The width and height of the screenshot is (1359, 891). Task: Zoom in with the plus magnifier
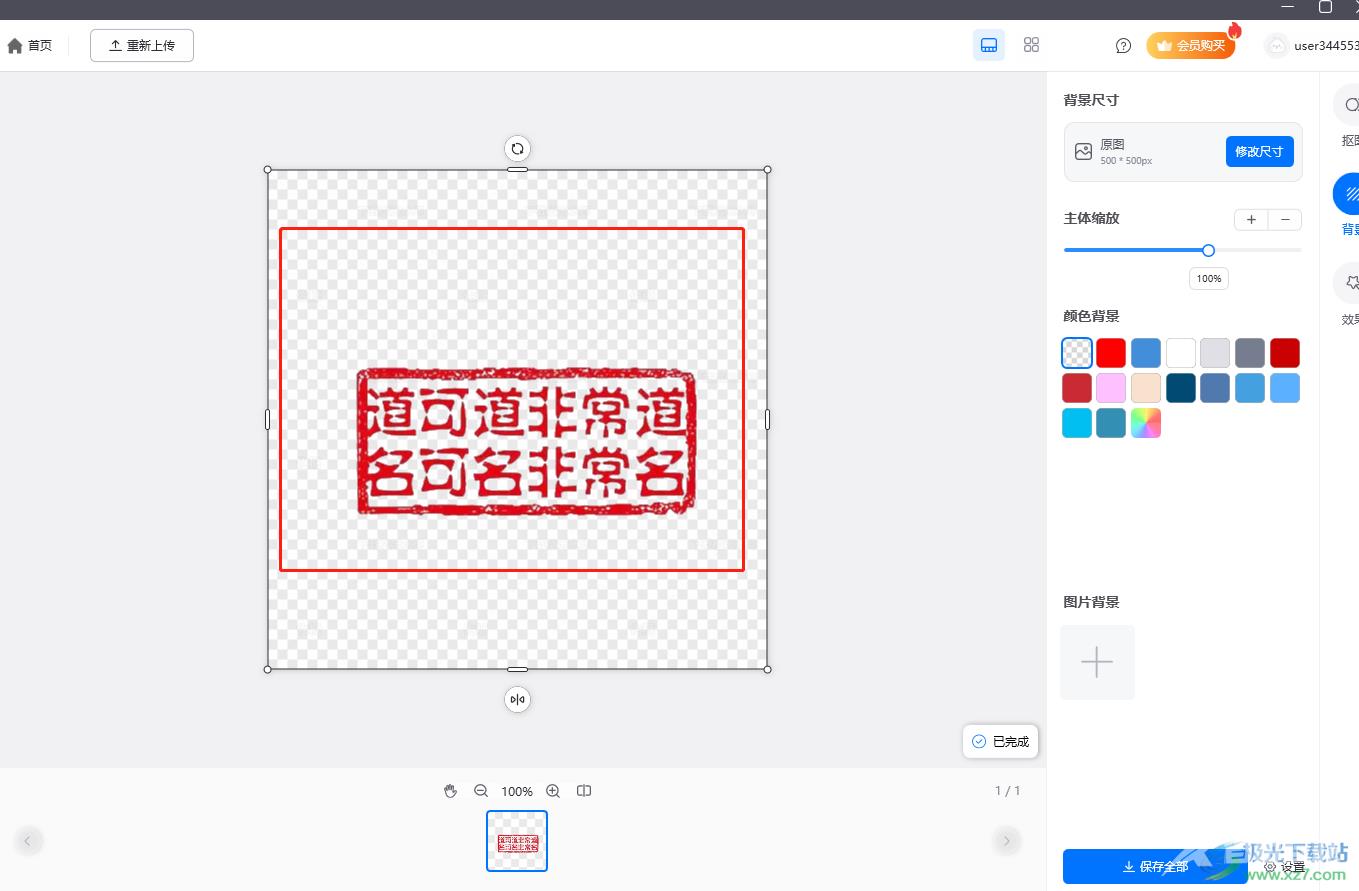pyautogui.click(x=553, y=791)
